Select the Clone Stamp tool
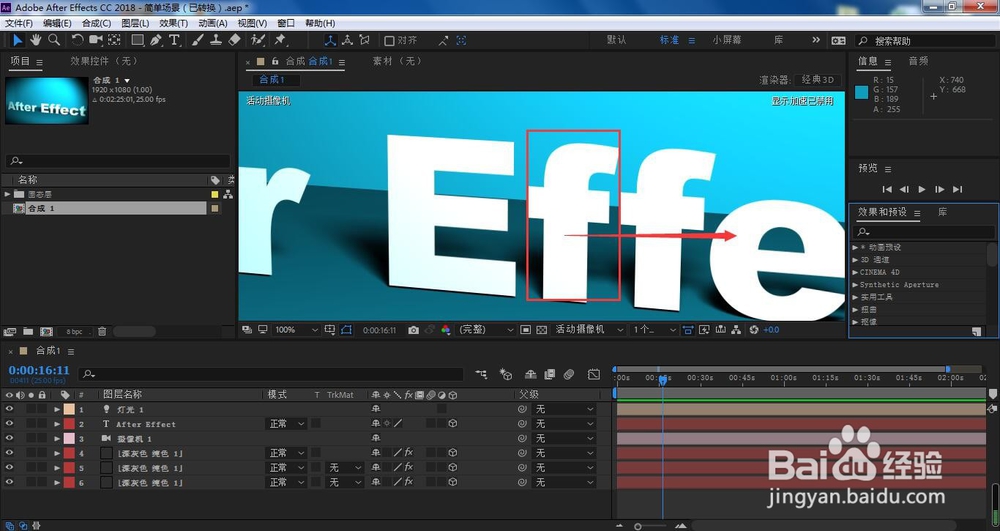The height and width of the screenshot is (531, 1000). (216, 40)
